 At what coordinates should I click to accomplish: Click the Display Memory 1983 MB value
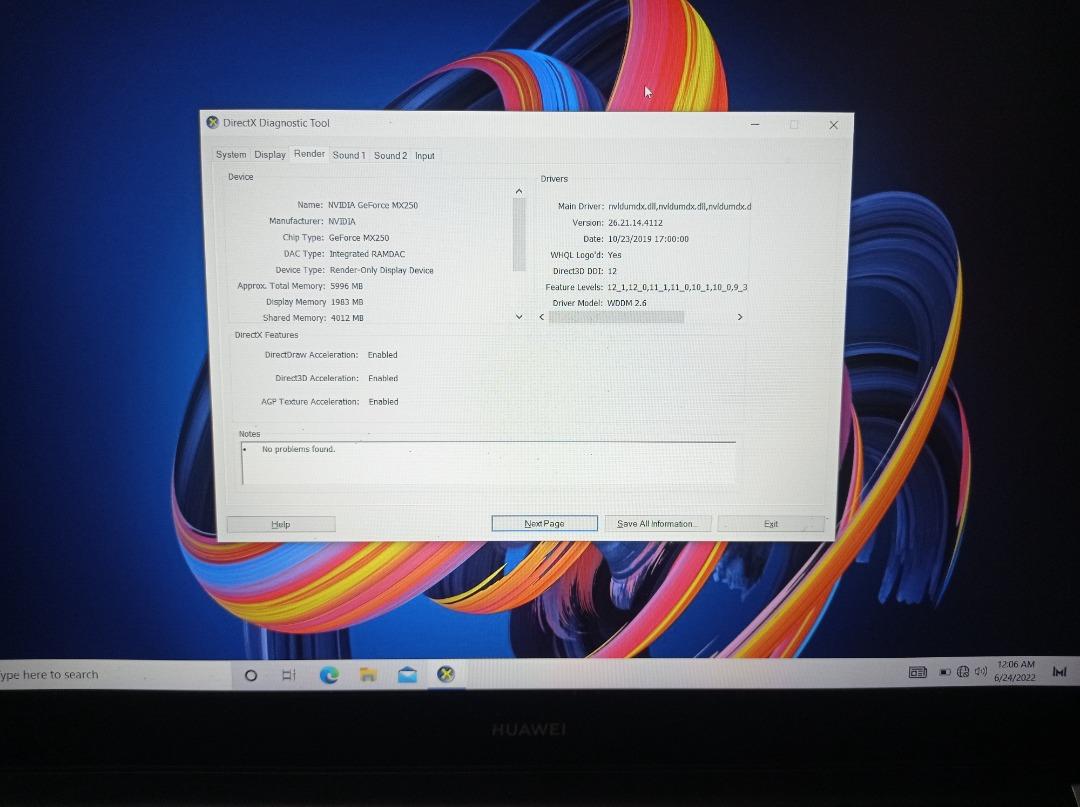click(x=347, y=302)
